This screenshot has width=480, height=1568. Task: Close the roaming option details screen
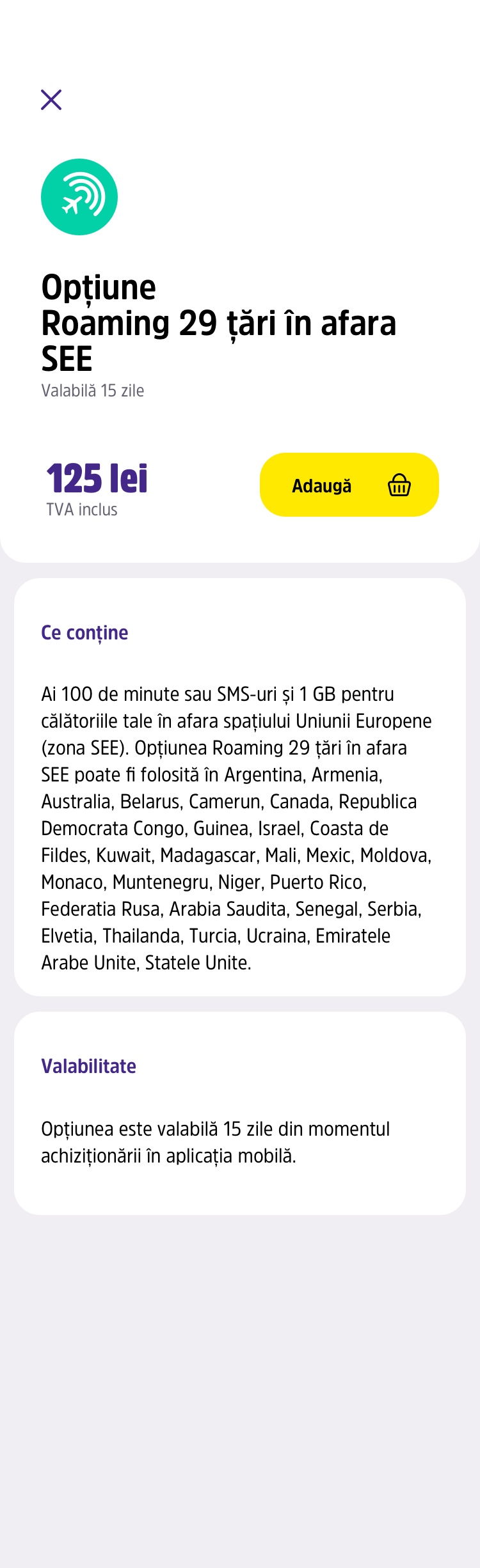(x=51, y=100)
